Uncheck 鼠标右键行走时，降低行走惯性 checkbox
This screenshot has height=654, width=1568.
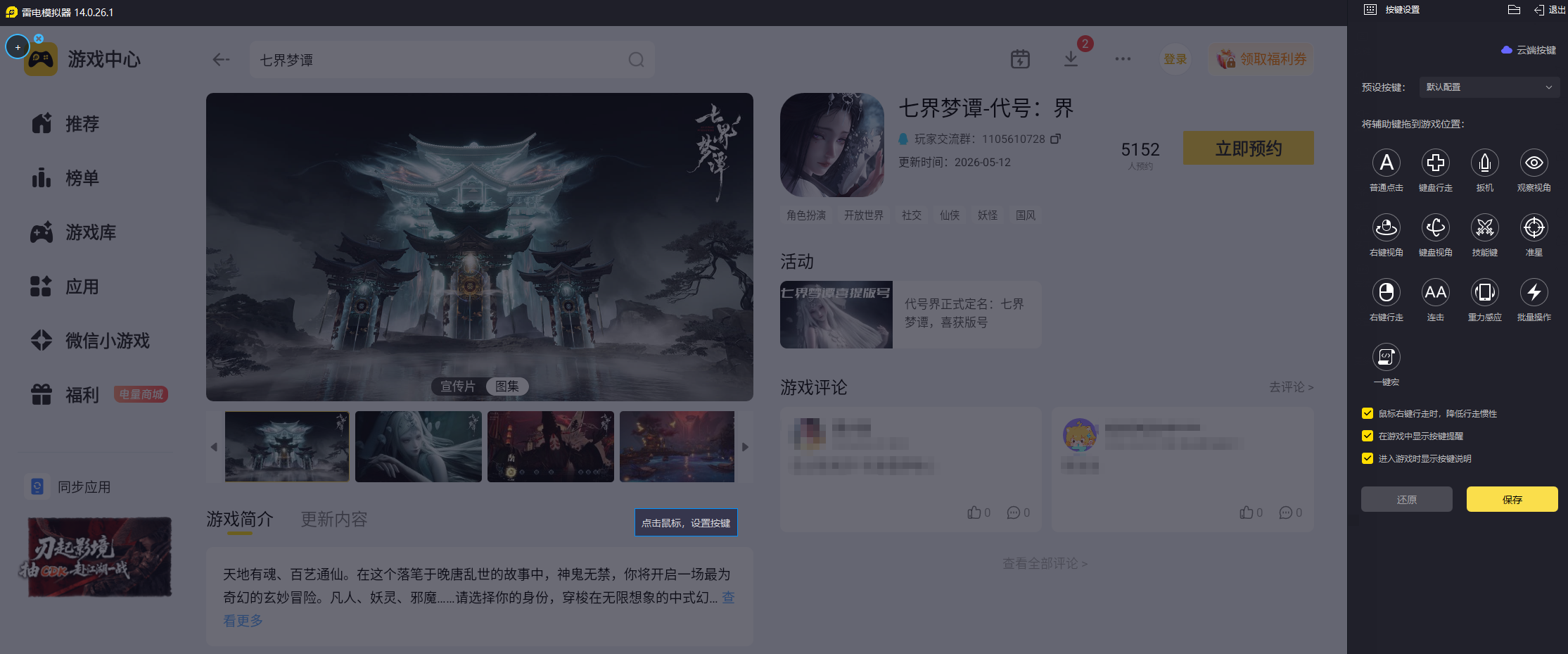[x=1368, y=413]
